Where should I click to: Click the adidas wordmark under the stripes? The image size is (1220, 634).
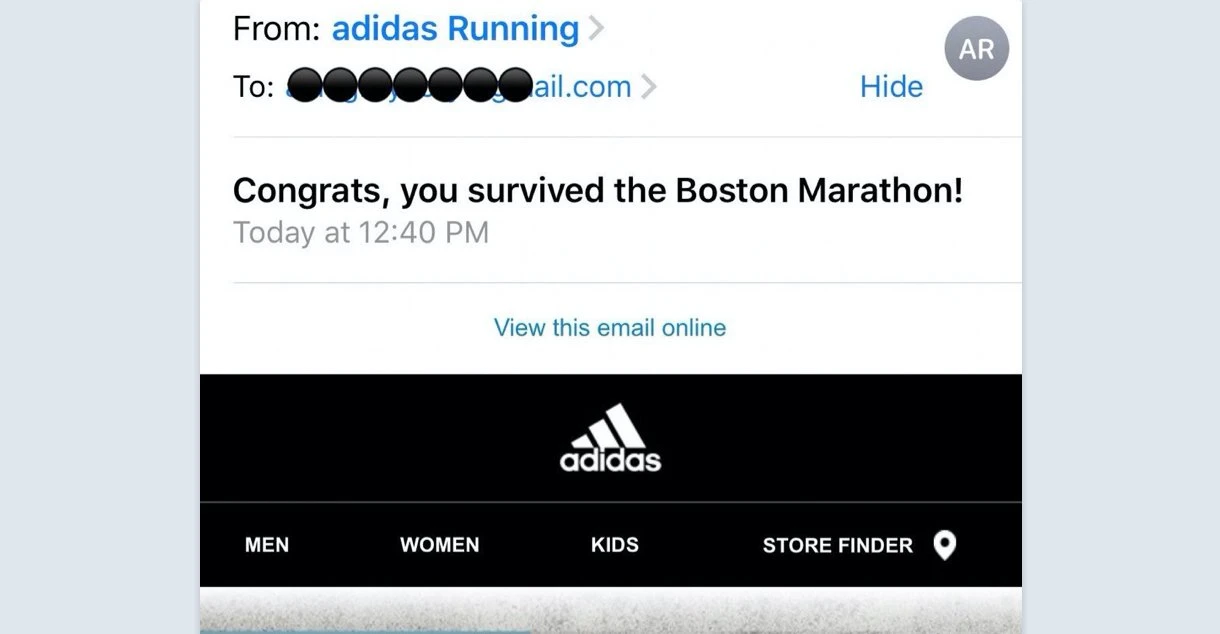click(x=610, y=461)
